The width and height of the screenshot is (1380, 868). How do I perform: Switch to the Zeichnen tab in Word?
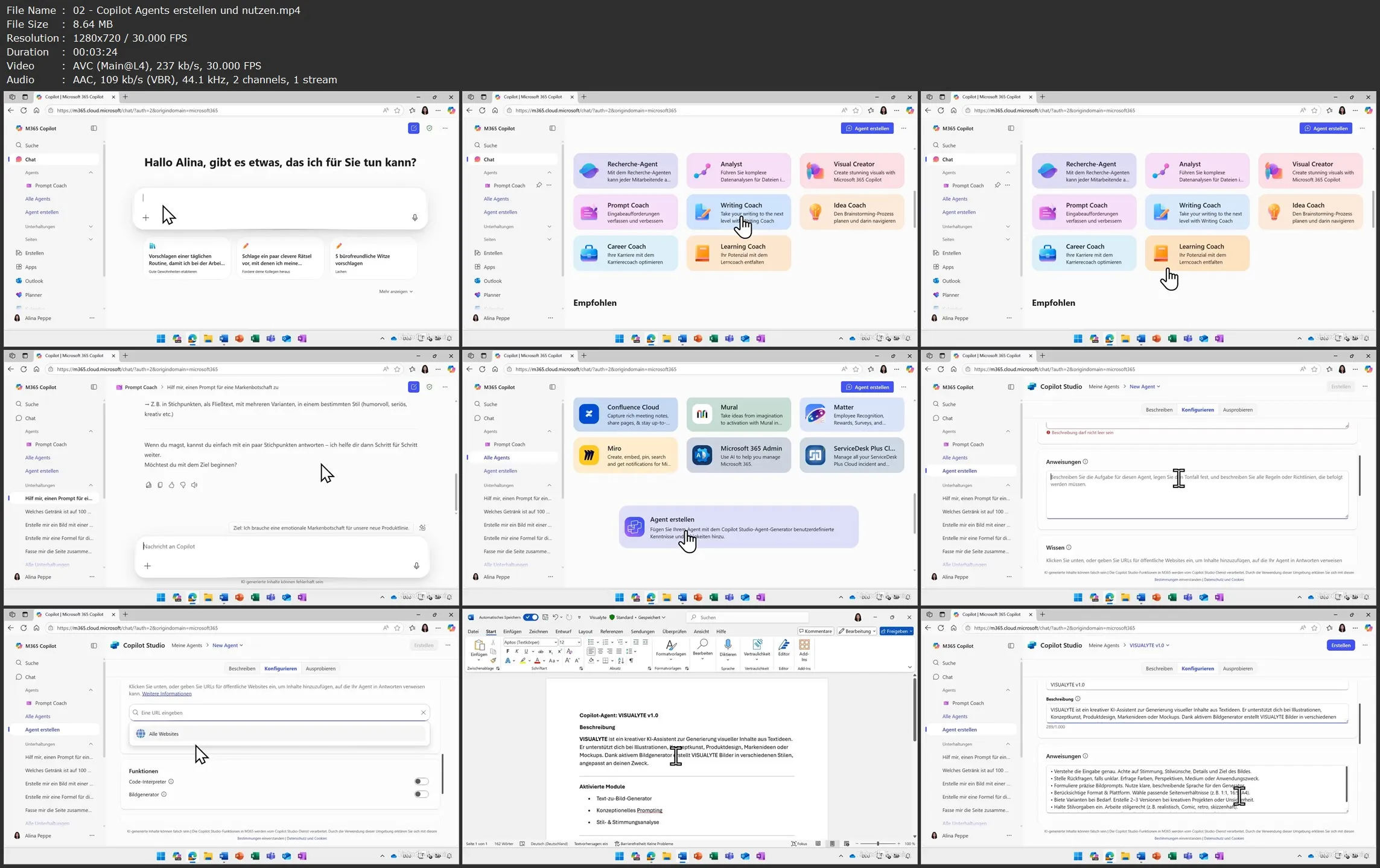(x=538, y=632)
